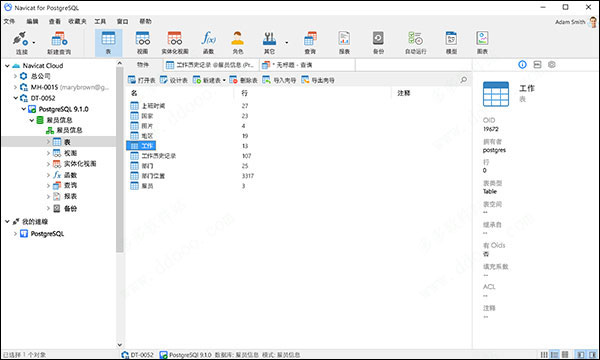This screenshot has height=360, width=600.
Task: Select the 雇员信息 schema tree item
Action: click(64, 130)
